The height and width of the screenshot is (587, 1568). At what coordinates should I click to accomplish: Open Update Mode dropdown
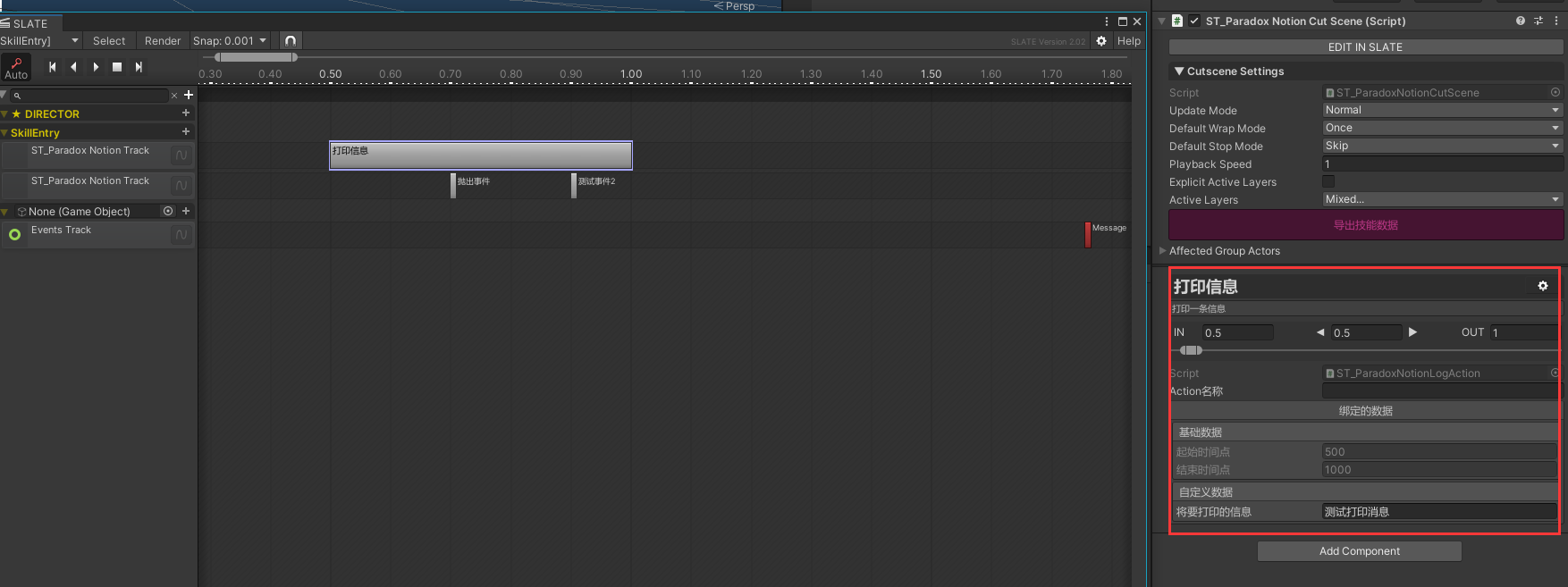(1443, 110)
